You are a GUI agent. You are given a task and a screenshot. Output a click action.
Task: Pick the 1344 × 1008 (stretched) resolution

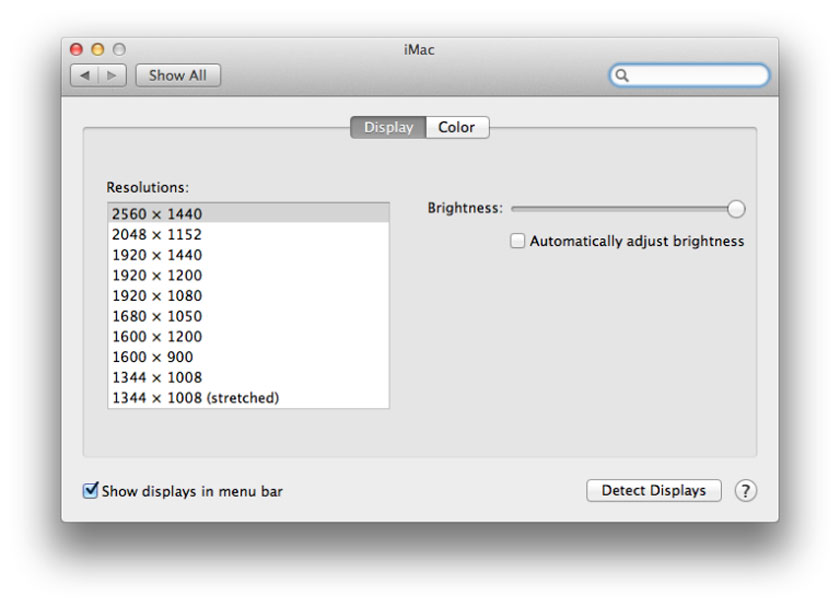195,397
